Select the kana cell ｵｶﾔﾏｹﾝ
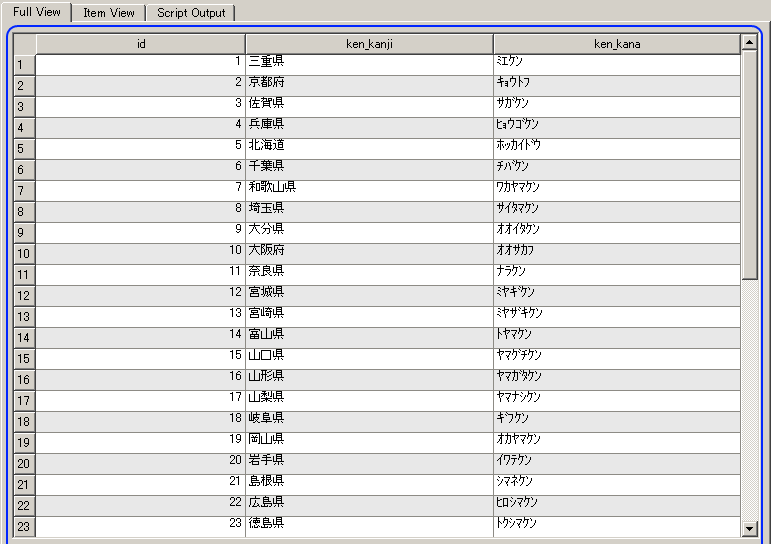This screenshot has width=771, height=544. point(617,443)
